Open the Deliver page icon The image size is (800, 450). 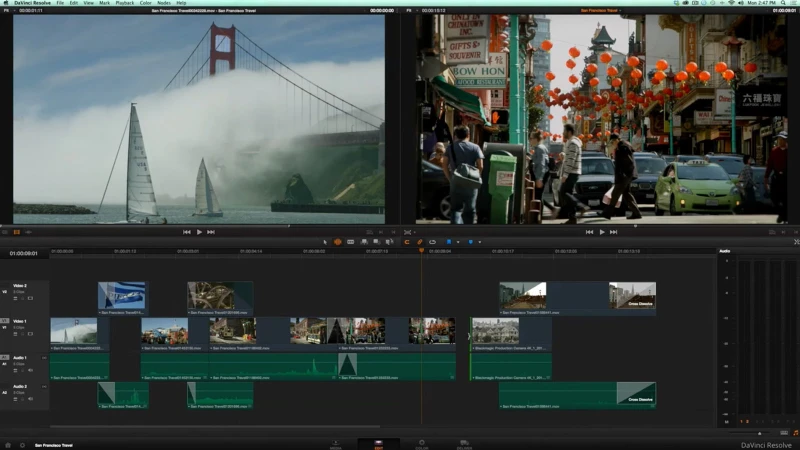click(x=465, y=442)
